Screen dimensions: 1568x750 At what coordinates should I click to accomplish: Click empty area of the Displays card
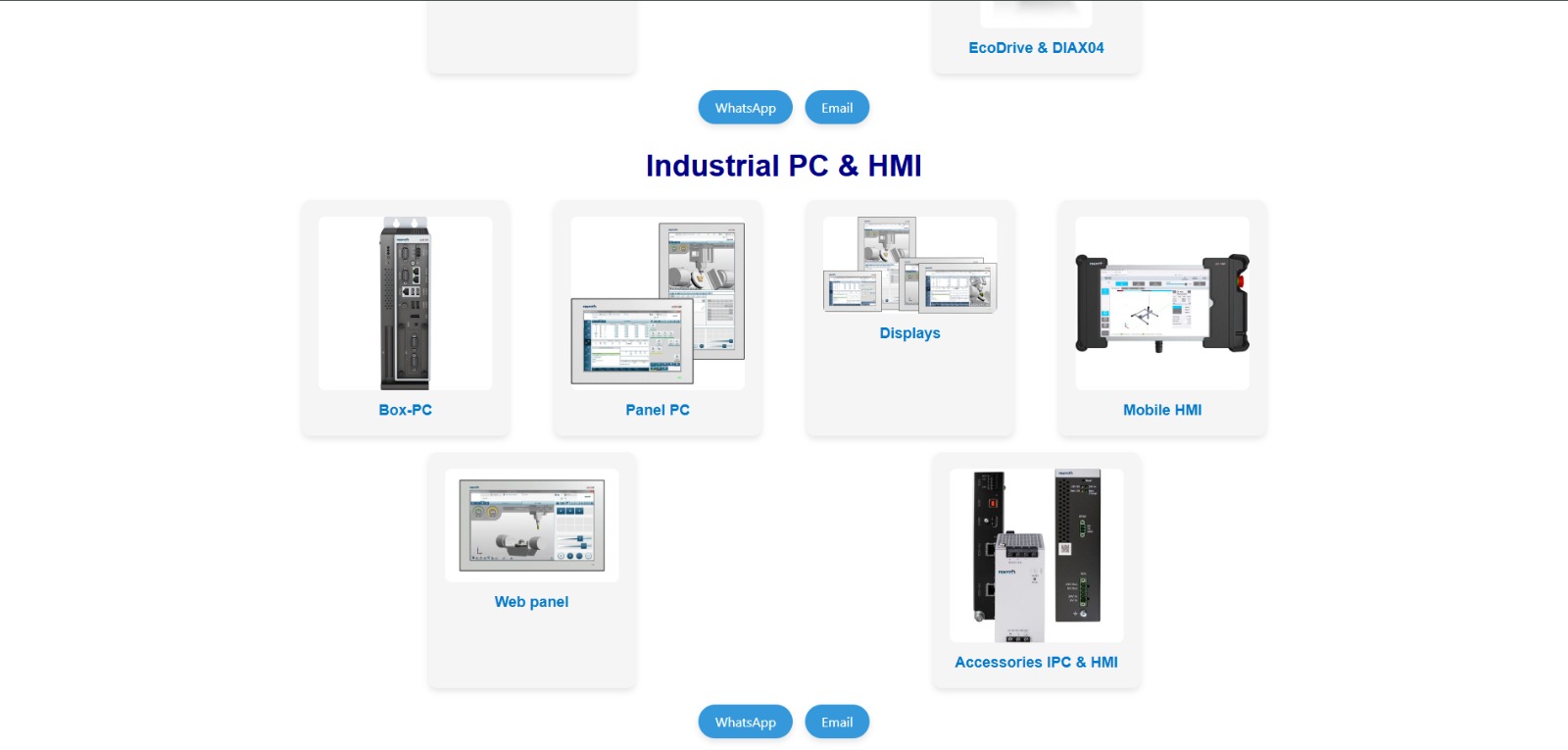point(909,392)
